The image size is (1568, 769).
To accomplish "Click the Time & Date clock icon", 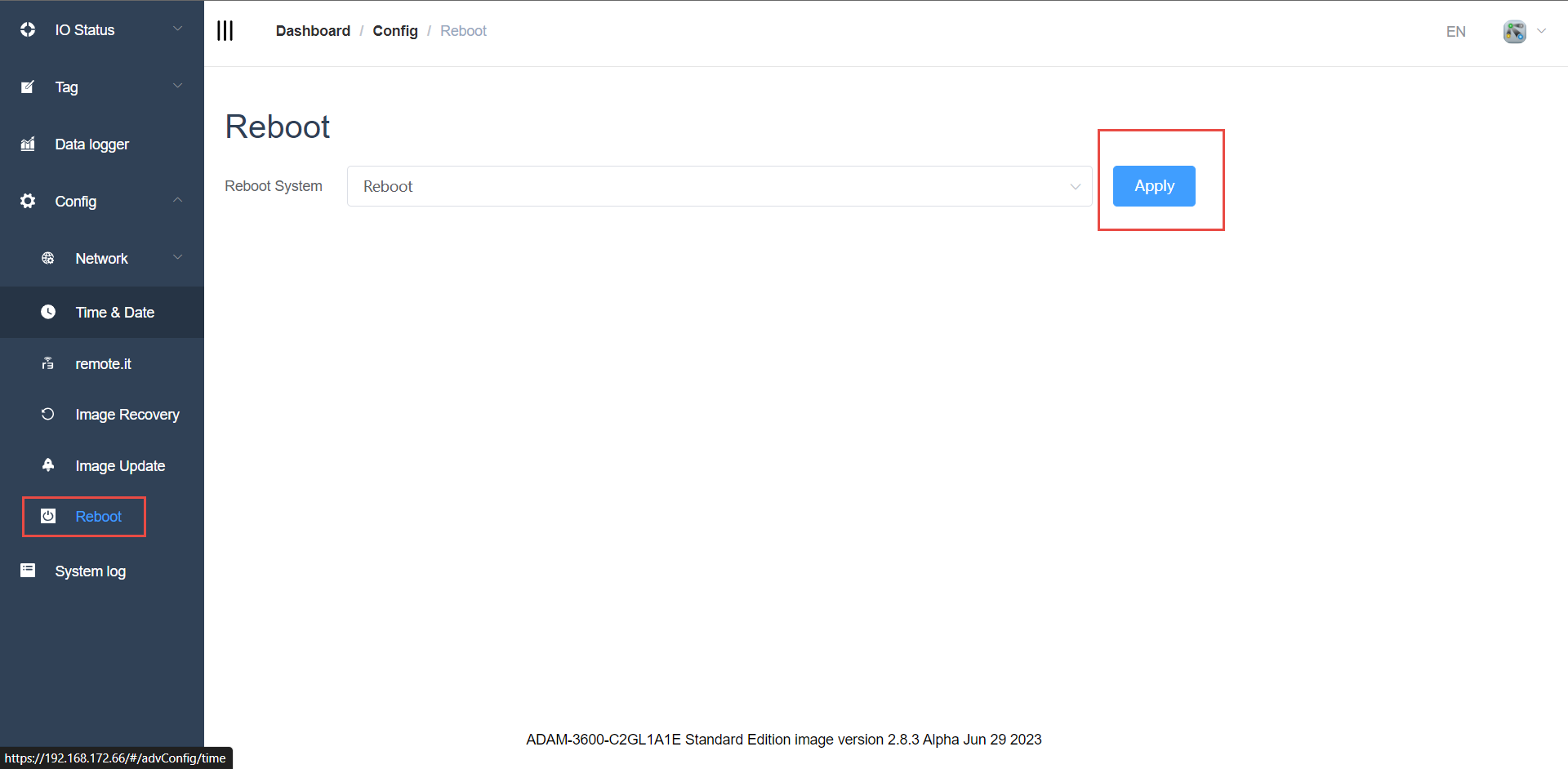I will 48,313.
